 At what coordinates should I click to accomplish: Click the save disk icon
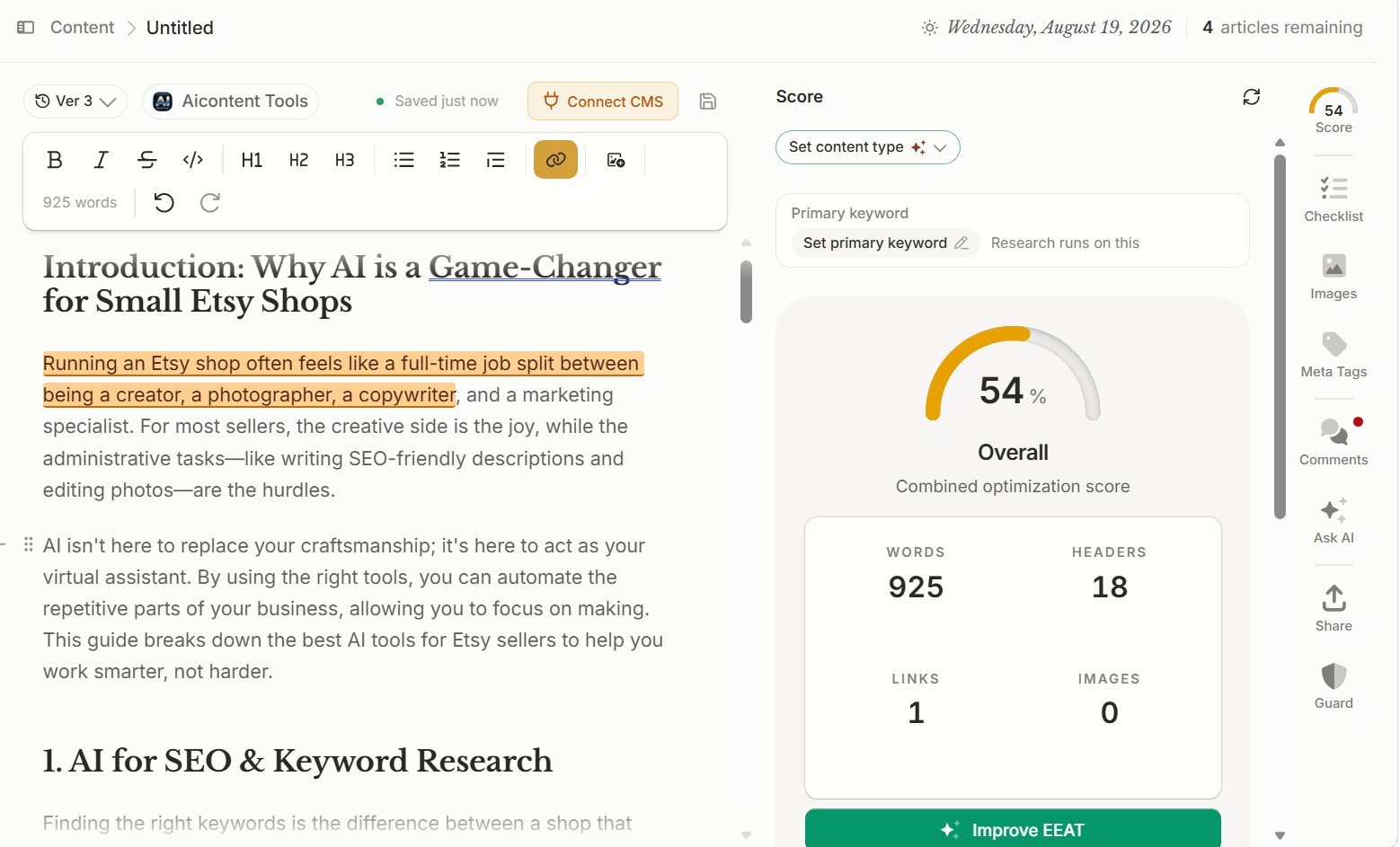pyautogui.click(x=707, y=101)
